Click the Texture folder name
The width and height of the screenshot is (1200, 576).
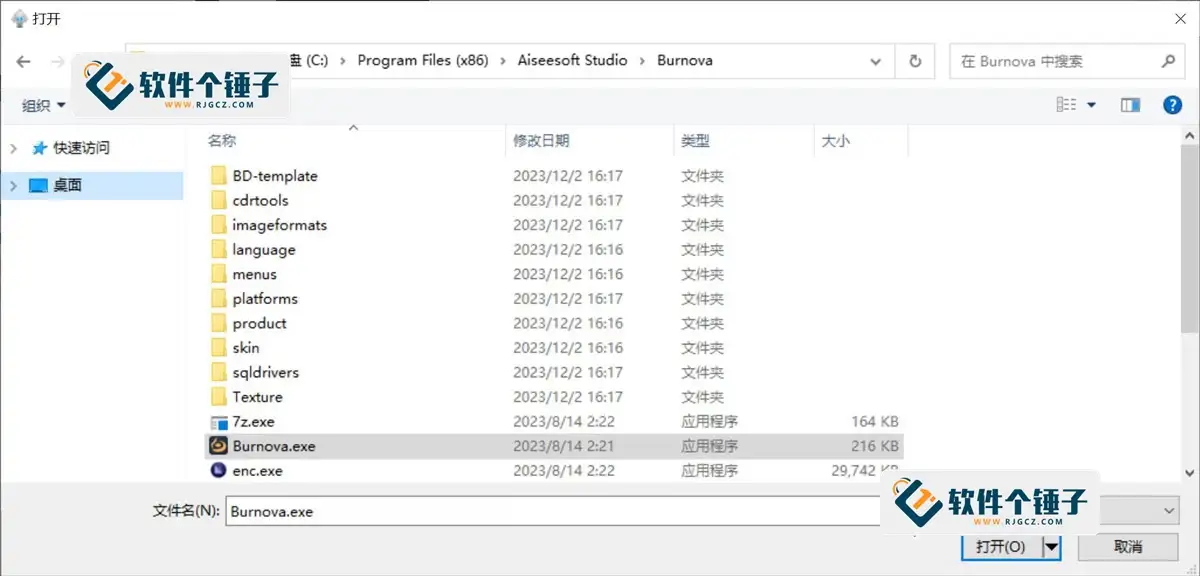click(258, 397)
